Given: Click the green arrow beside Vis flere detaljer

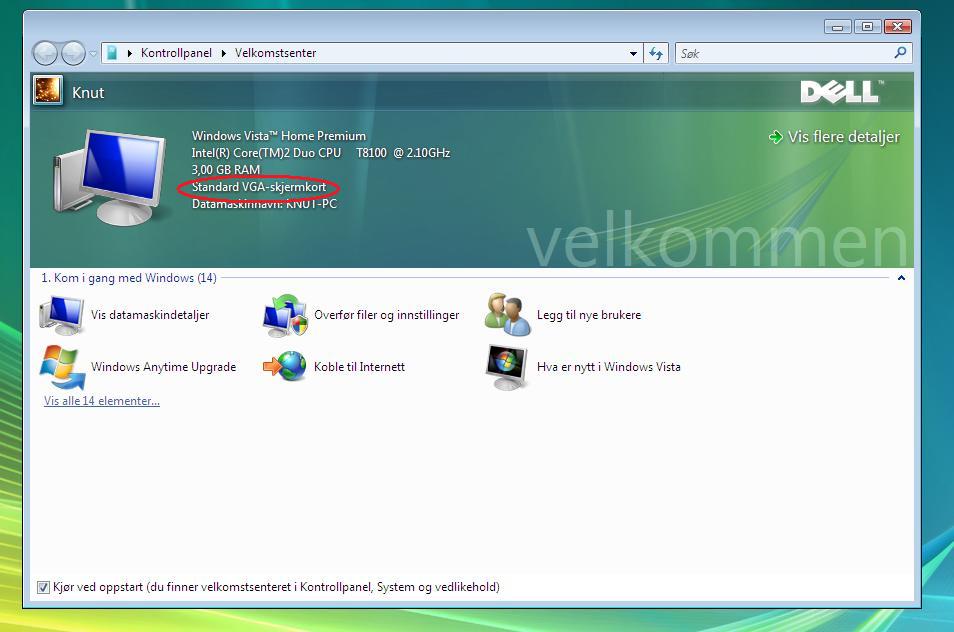Looking at the screenshot, I should [x=775, y=137].
